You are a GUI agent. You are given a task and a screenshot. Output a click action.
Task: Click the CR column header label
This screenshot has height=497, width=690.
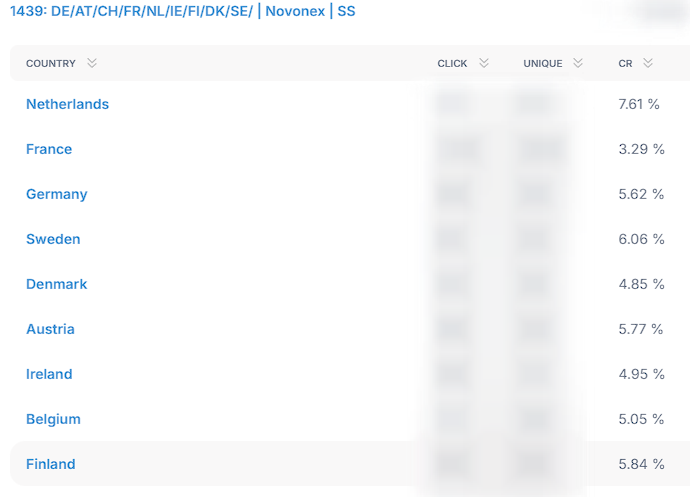[x=625, y=63]
